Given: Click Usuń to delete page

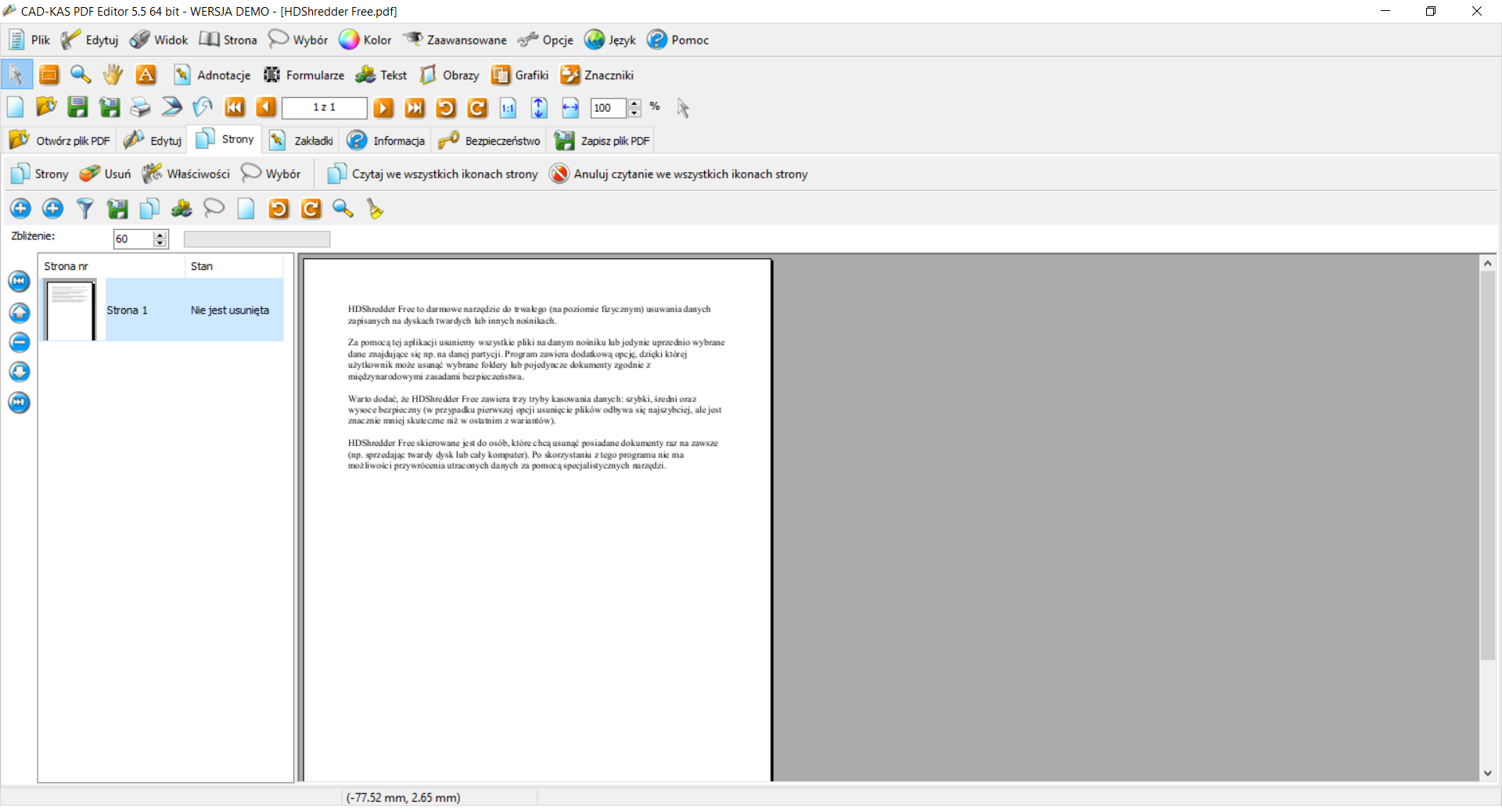Looking at the screenshot, I should click(x=106, y=174).
